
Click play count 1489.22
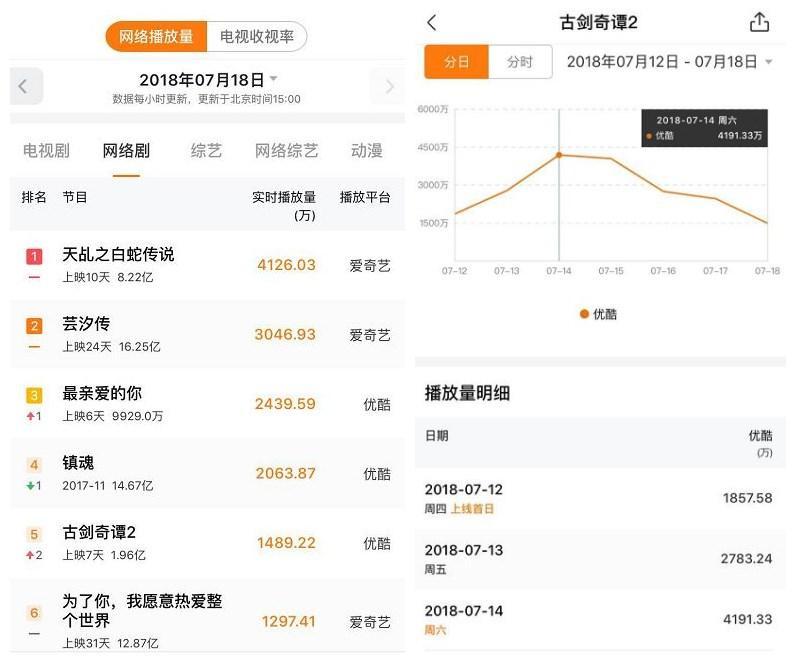coord(286,543)
